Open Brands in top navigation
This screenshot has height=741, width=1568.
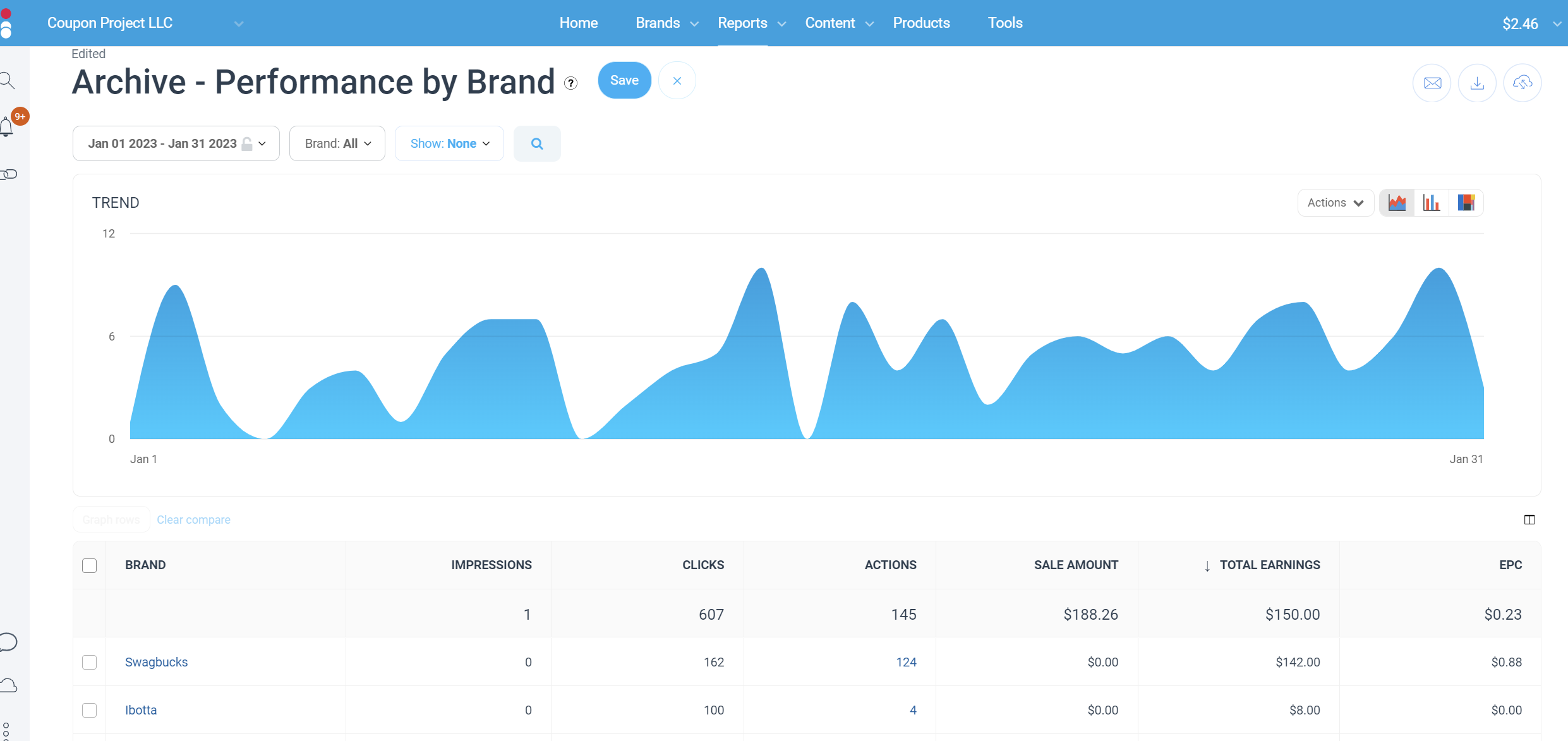[x=658, y=23]
